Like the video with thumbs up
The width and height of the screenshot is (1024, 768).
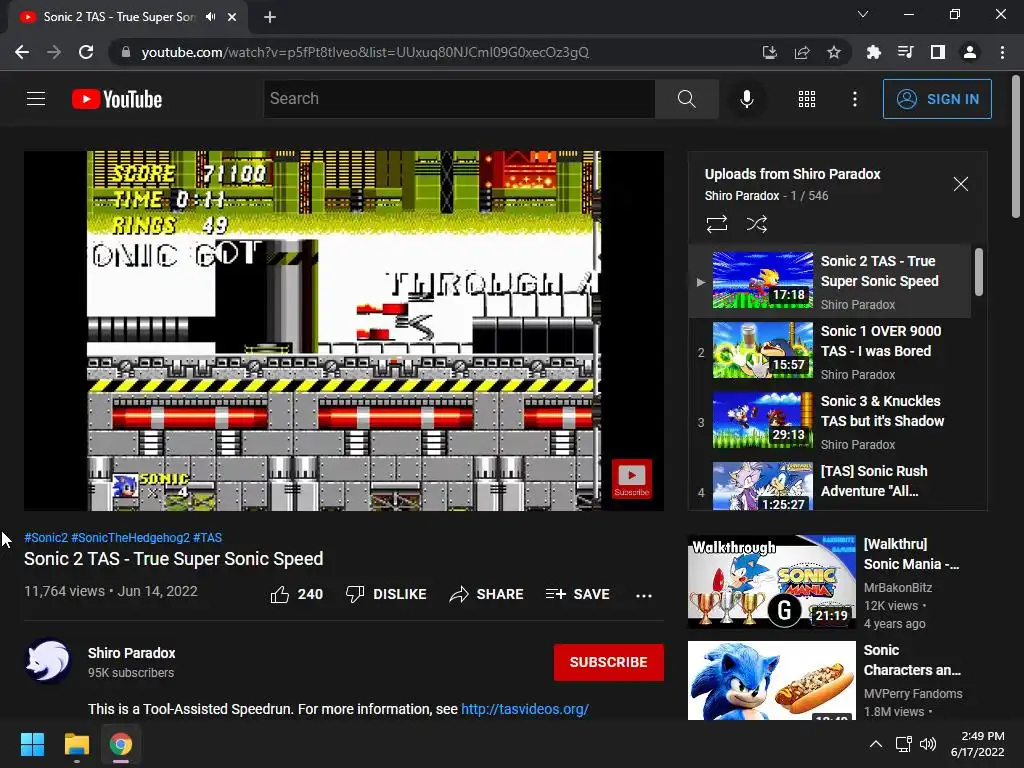pyautogui.click(x=296, y=594)
